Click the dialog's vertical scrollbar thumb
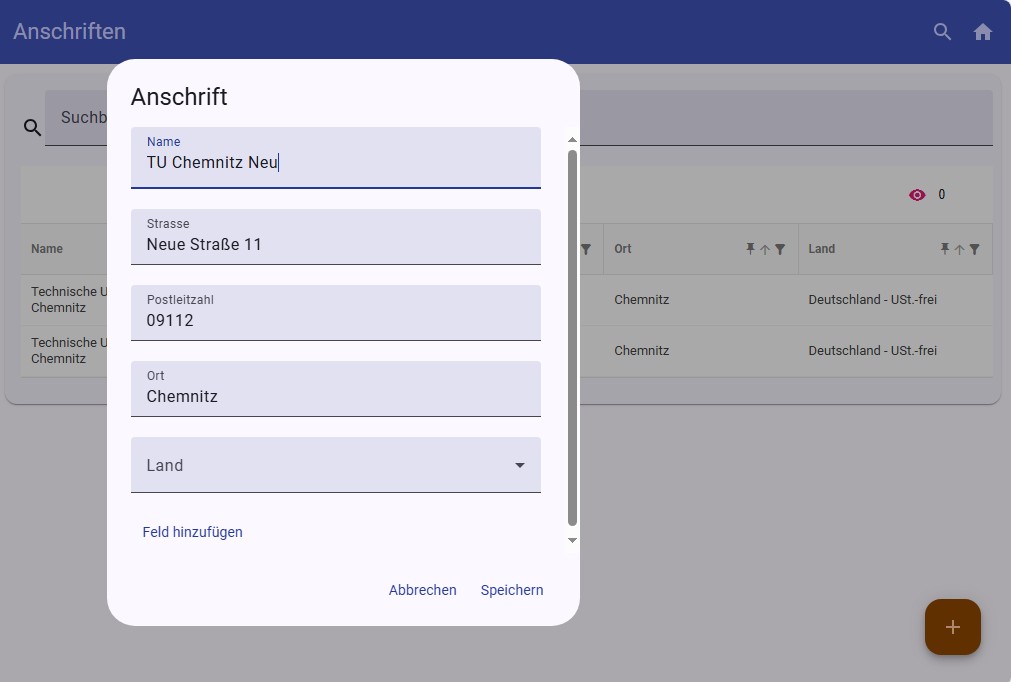The width and height of the screenshot is (1011, 682). point(572,338)
